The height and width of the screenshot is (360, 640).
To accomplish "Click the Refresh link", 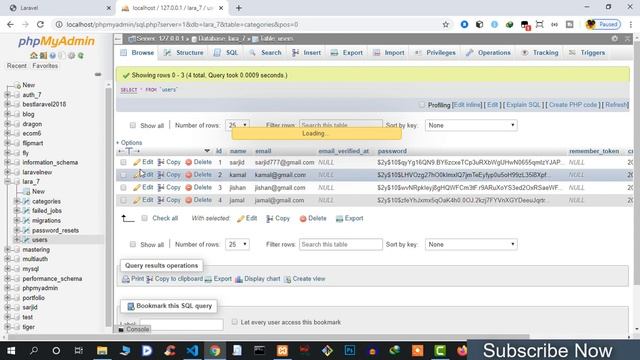I will click(616, 105).
